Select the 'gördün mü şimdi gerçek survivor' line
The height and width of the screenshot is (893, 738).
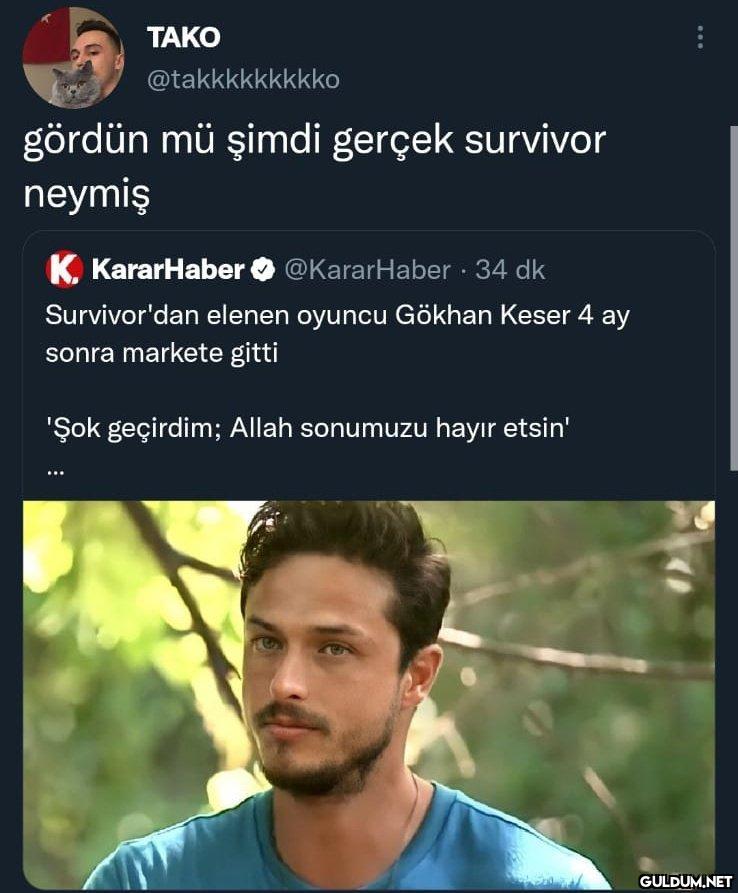314,141
